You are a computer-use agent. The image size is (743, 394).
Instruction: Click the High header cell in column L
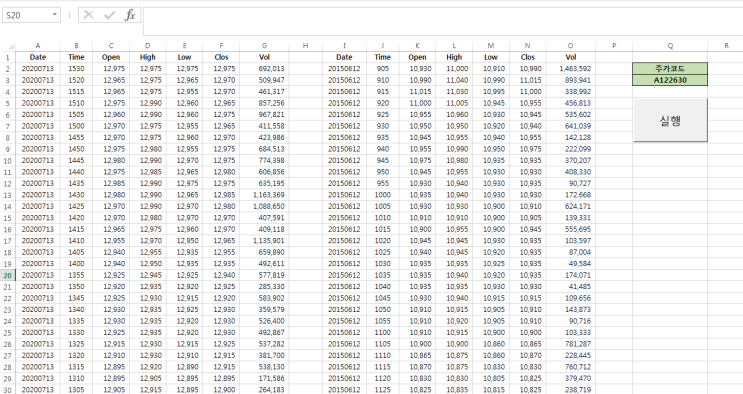454,57
